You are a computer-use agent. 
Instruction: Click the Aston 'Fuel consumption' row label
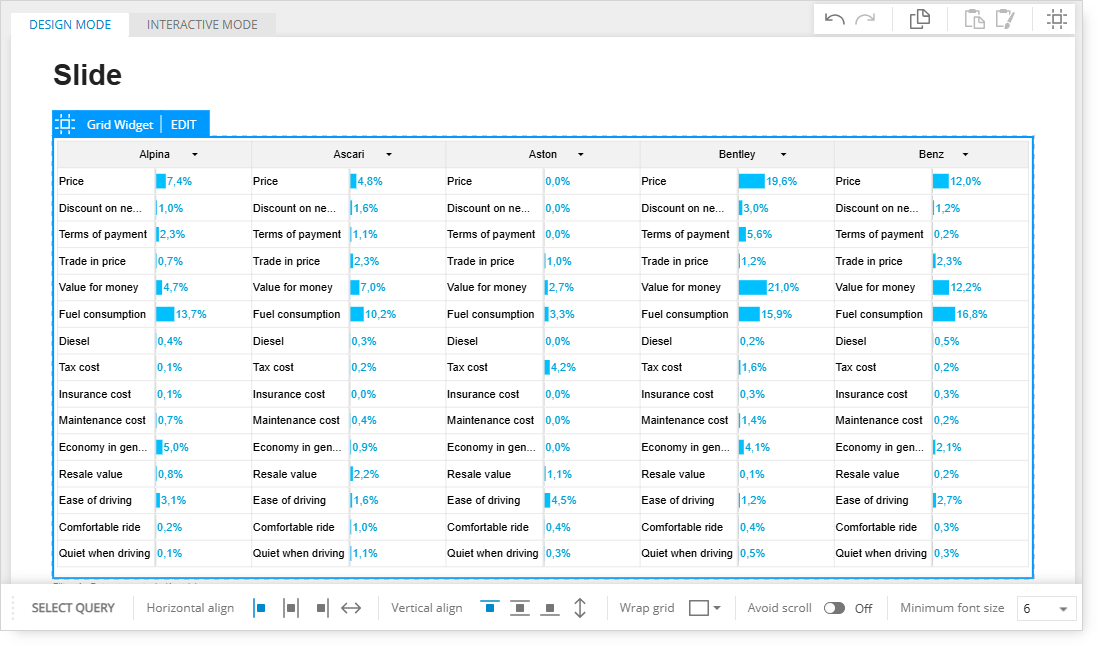491,314
